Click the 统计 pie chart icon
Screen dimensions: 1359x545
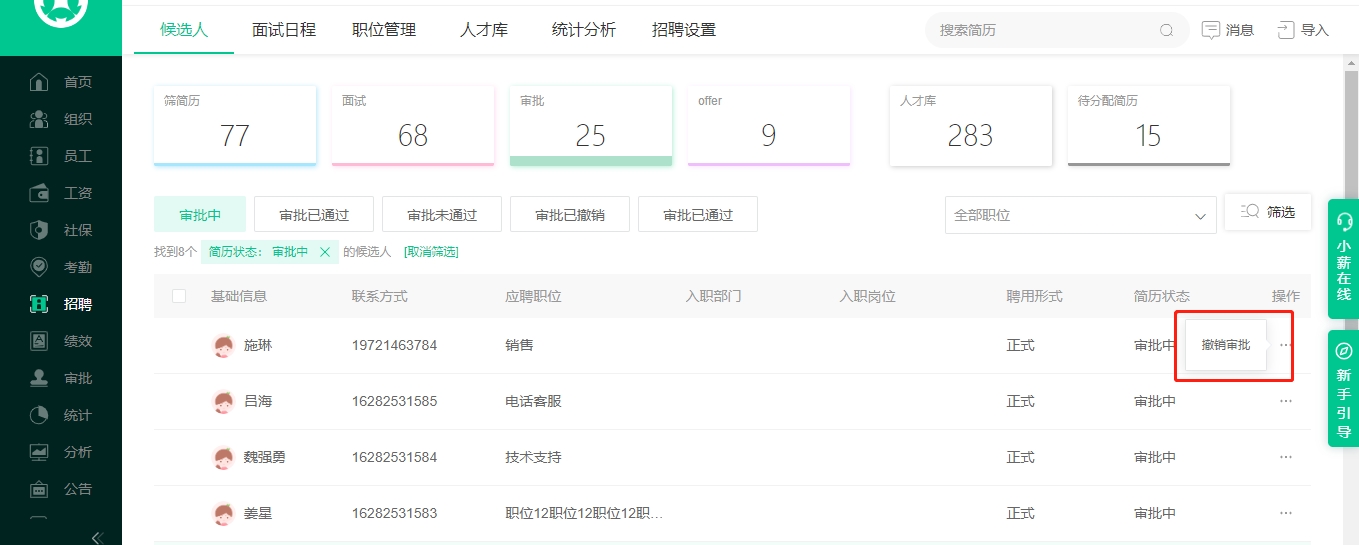tap(39, 415)
